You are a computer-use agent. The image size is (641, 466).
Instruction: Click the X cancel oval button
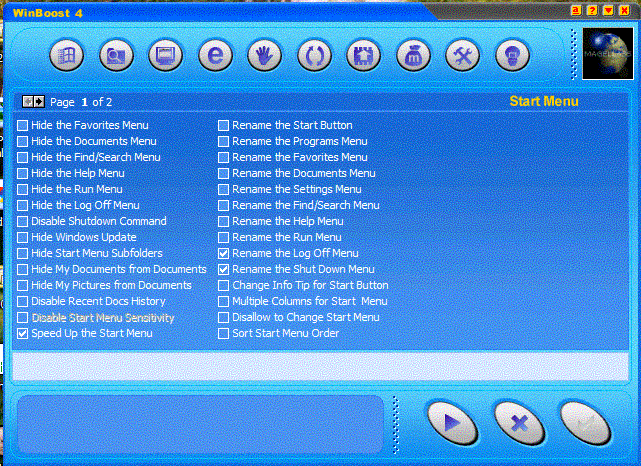coord(519,423)
